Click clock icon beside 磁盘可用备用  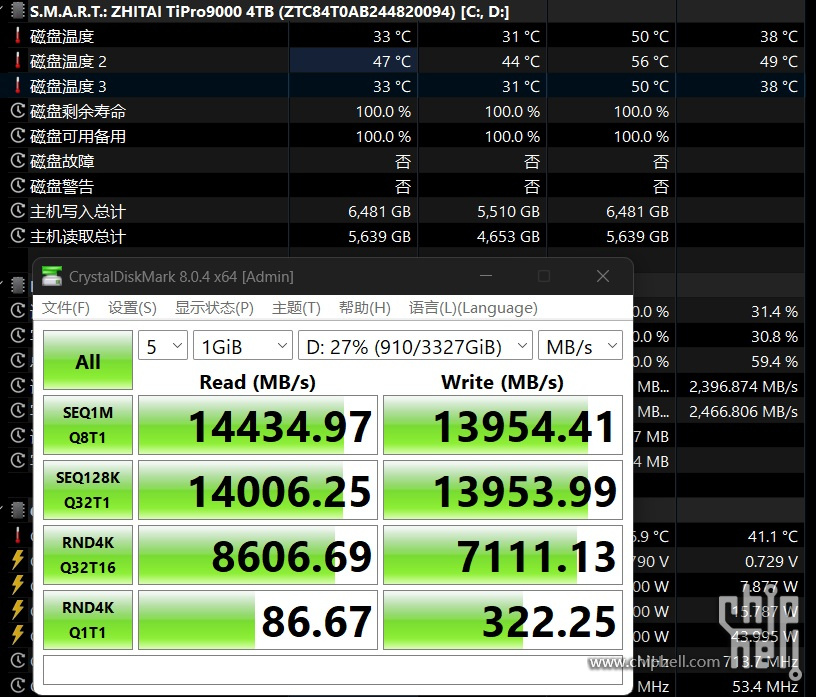(18, 136)
